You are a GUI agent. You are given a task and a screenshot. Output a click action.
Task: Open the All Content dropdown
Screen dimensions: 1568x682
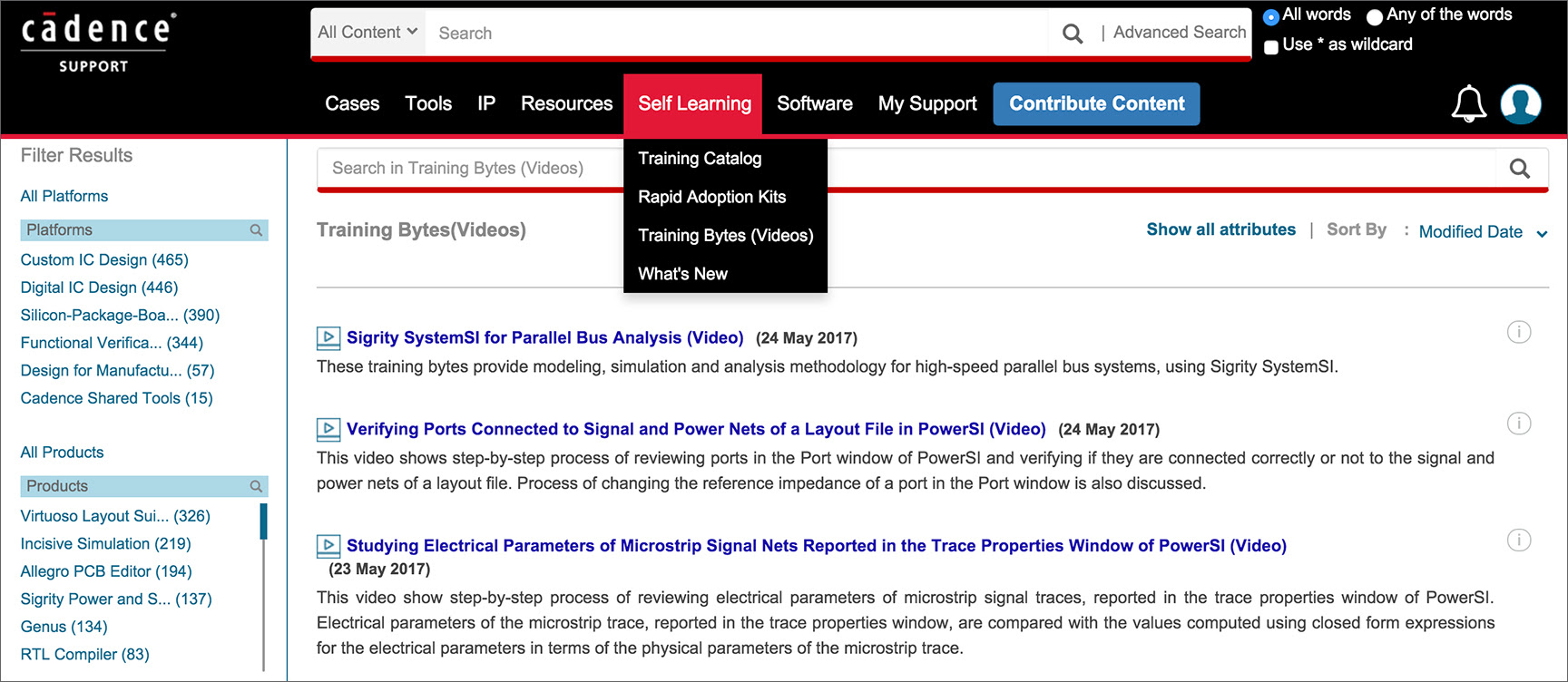point(367,33)
